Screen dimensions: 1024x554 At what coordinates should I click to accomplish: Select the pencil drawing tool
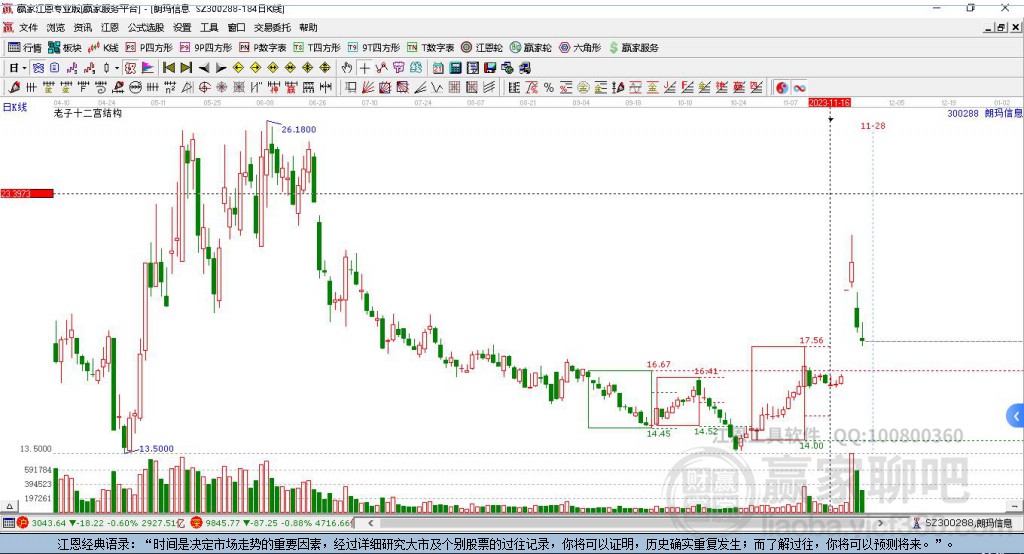pos(14,88)
